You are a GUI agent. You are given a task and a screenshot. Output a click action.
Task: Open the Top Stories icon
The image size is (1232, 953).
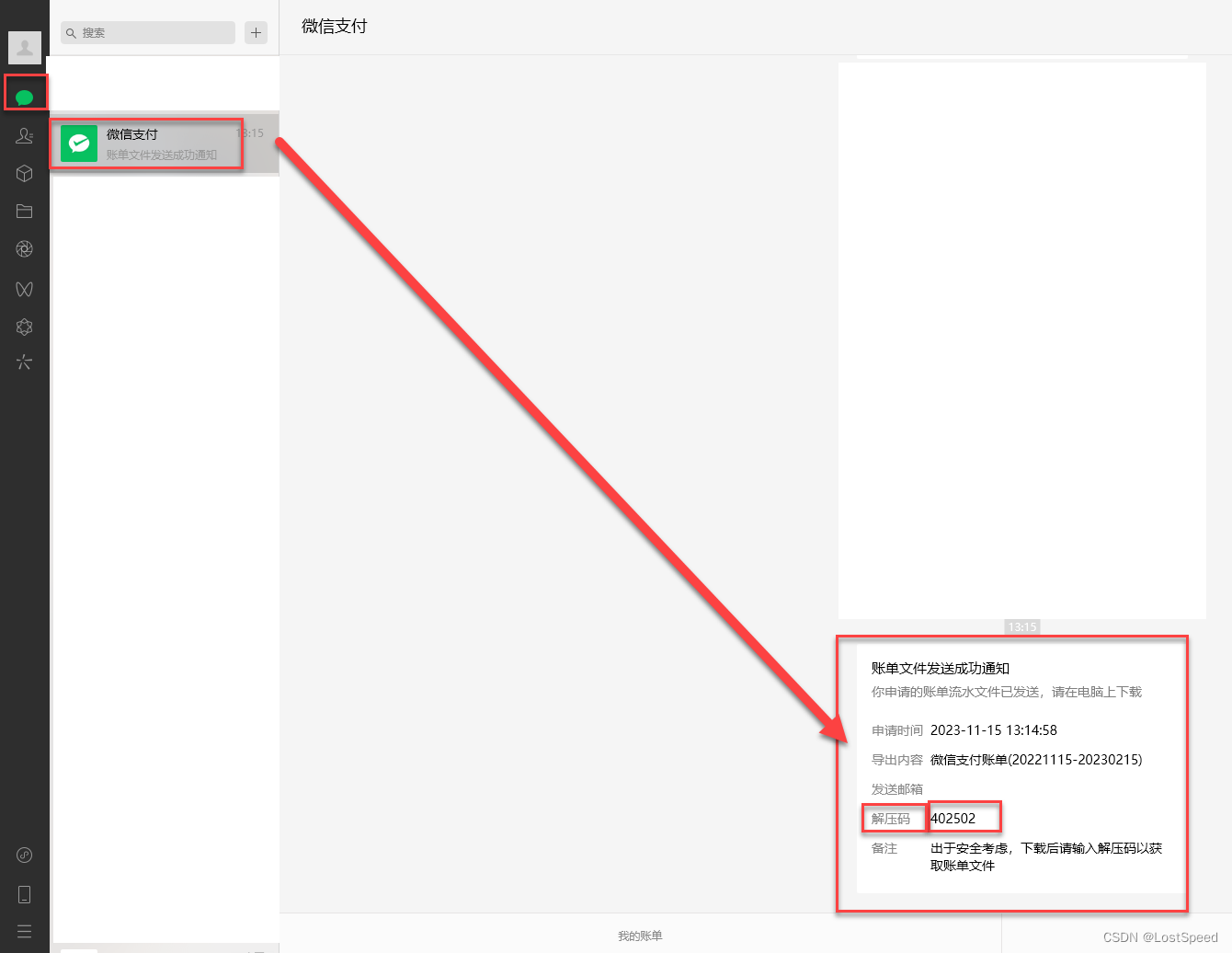25,327
